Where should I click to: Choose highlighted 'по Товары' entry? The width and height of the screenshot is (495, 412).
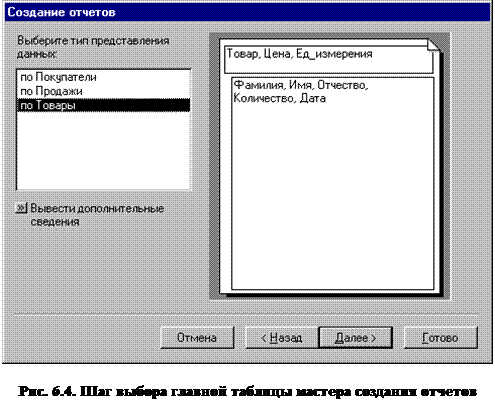point(103,105)
